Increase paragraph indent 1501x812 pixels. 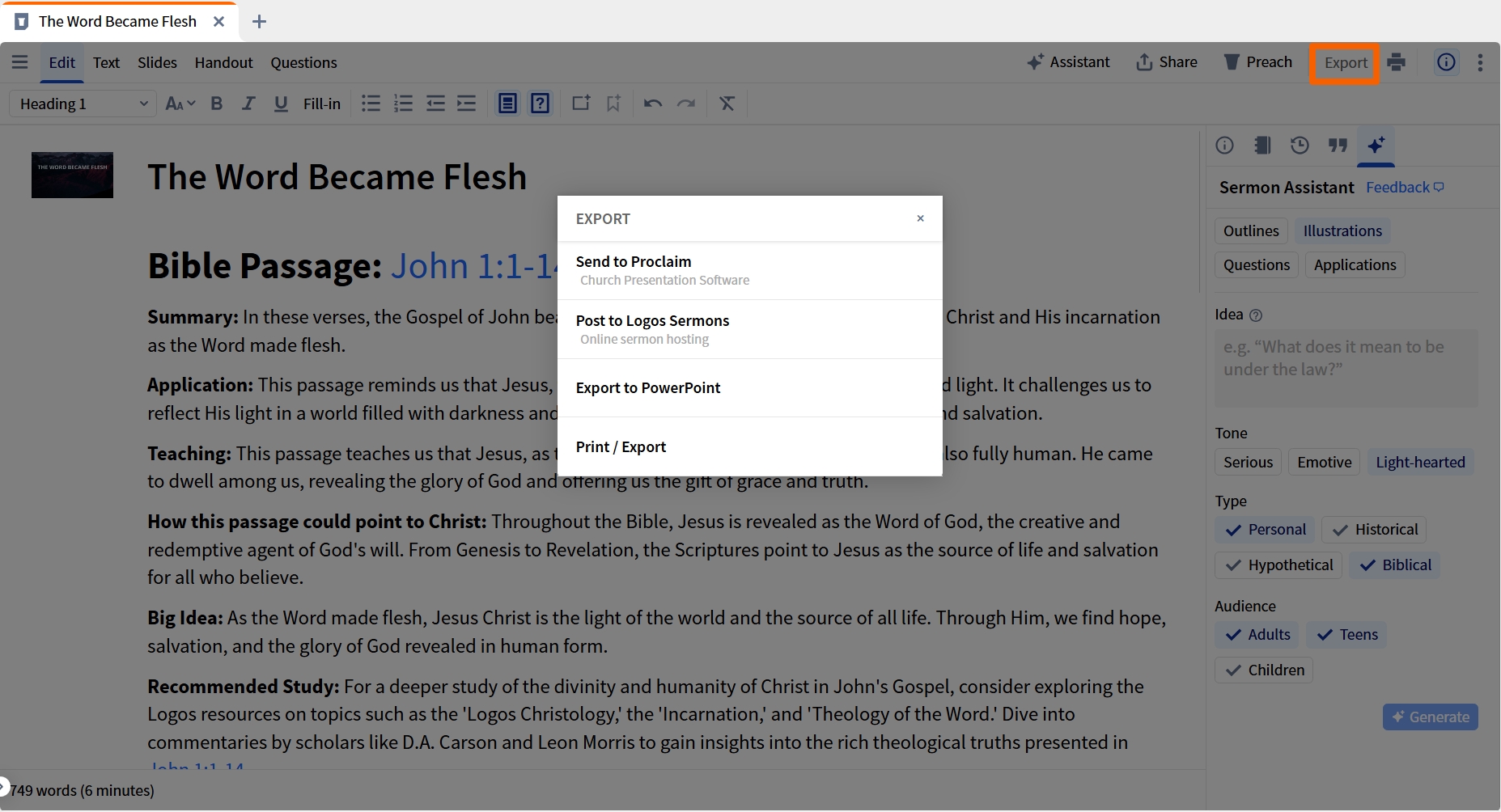[467, 104]
